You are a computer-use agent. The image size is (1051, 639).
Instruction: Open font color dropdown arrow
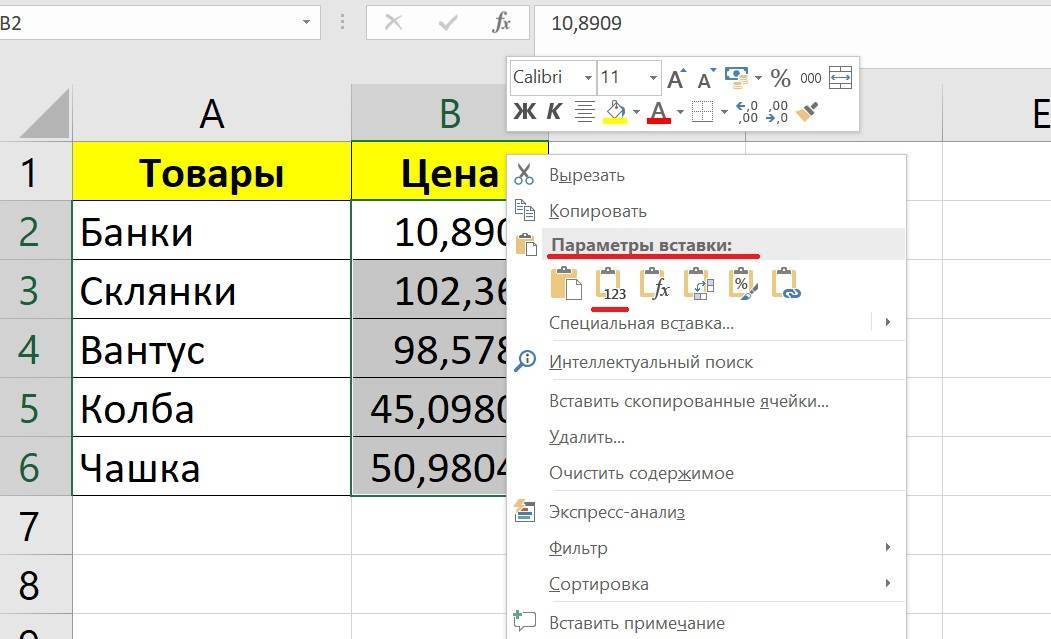680,111
